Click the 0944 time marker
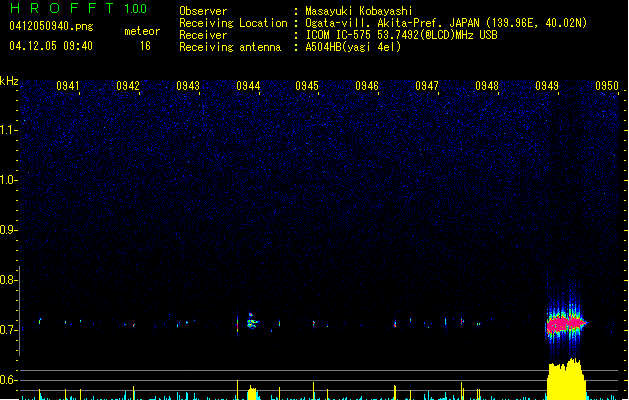 (x=248, y=86)
